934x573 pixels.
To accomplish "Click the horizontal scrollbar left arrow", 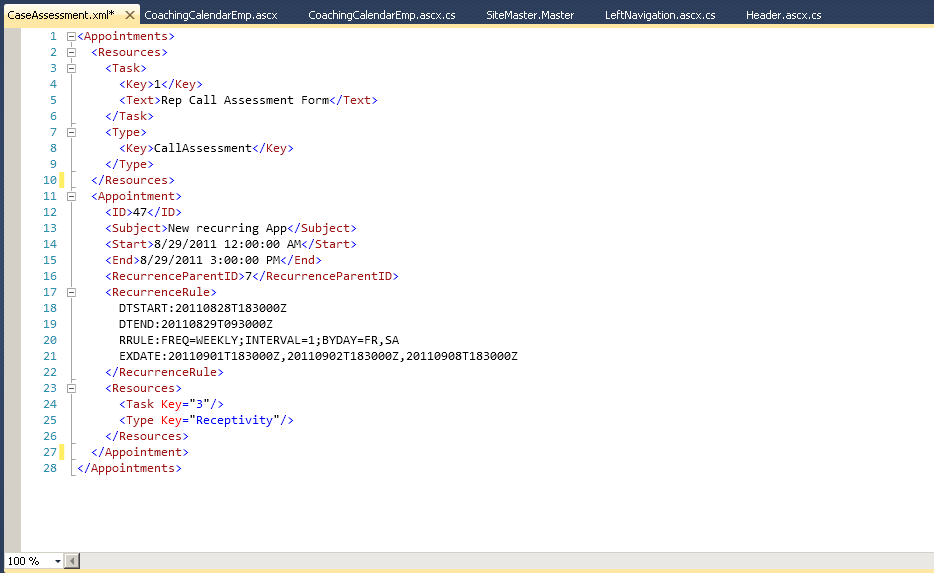I will 72,561.
